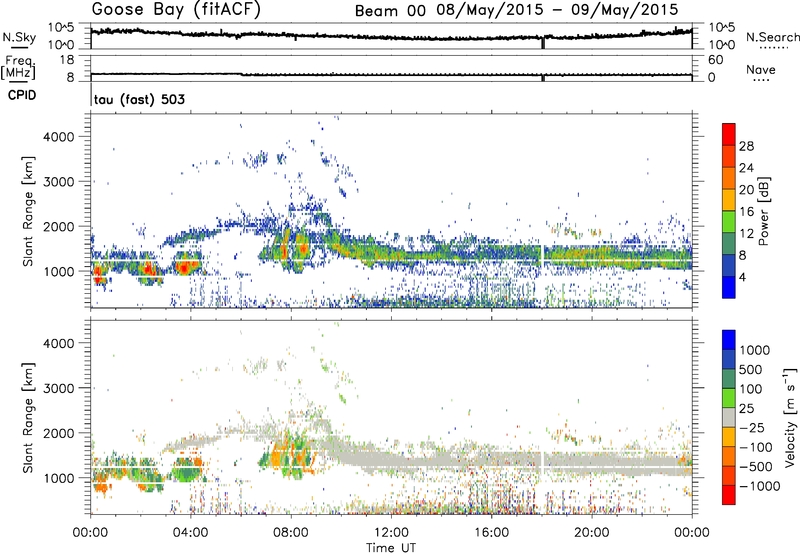Click the 4 value on power colorbar
Image resolution: width=800 pixels, height=554 pixels.
coord(743,277)
